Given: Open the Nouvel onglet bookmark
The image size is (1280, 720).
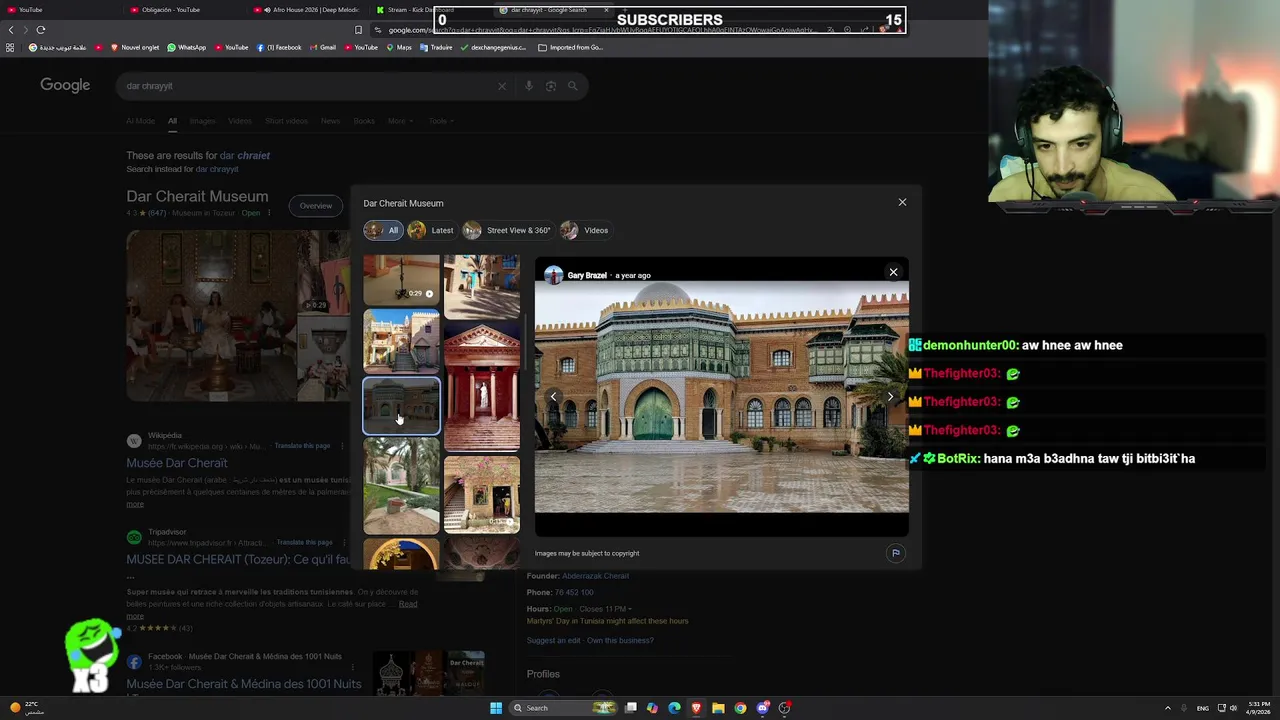Looking at the screenshot, I should pyautogui.click(x=135, y=47).
